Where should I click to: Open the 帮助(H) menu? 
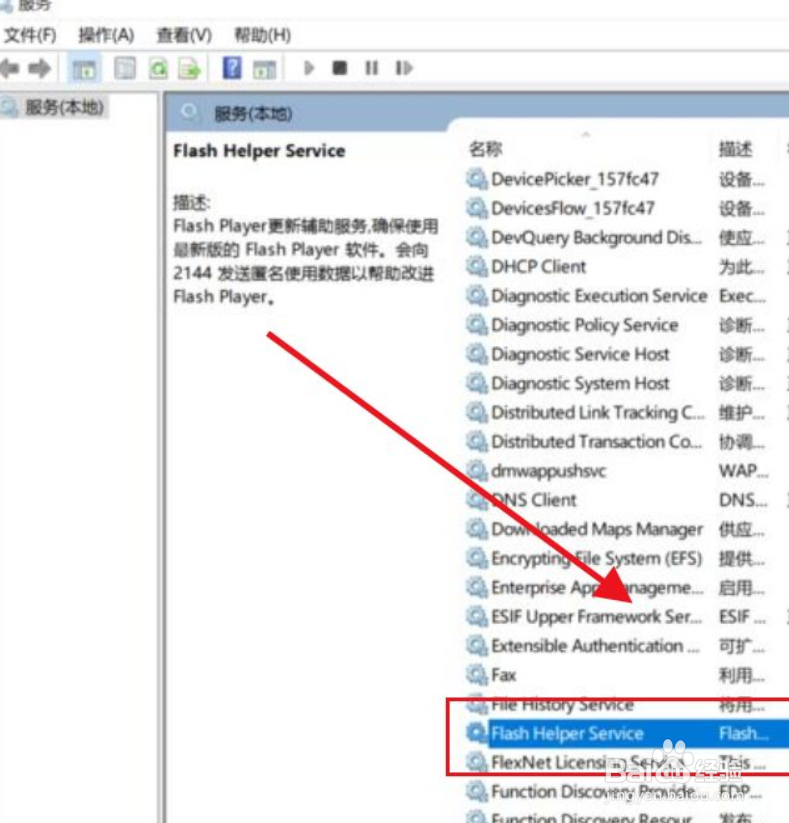click(262, 35)
